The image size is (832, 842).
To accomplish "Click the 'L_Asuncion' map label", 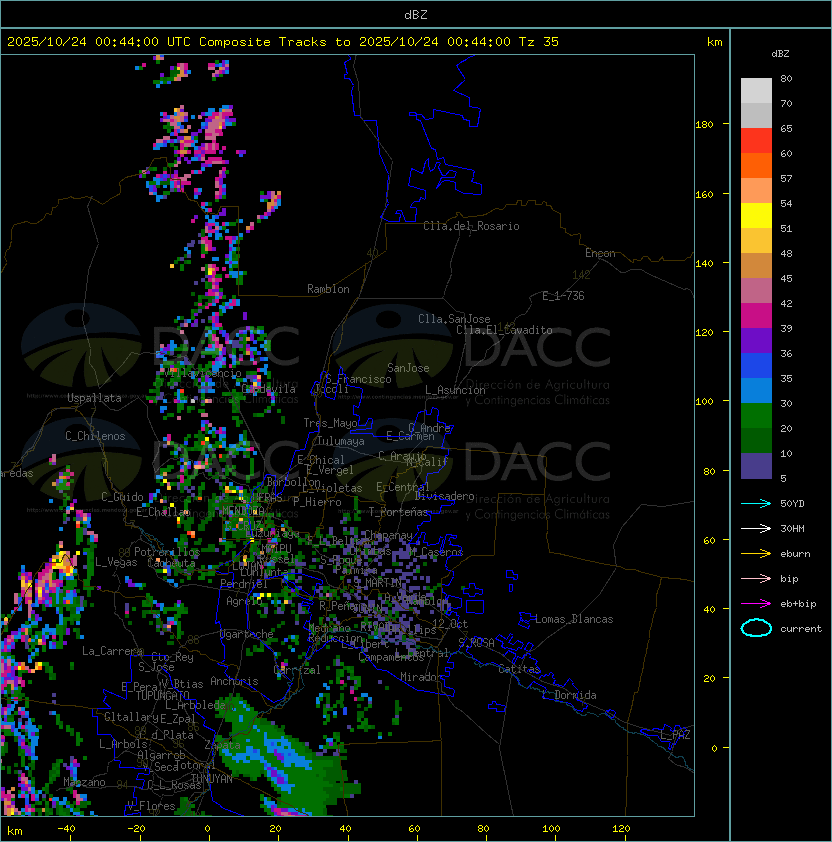I will point(455,390).
